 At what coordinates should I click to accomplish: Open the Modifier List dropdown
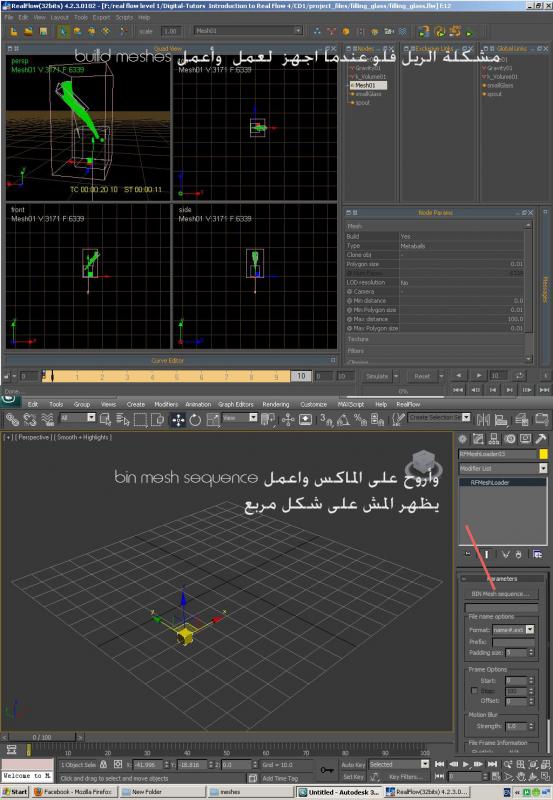502,468
